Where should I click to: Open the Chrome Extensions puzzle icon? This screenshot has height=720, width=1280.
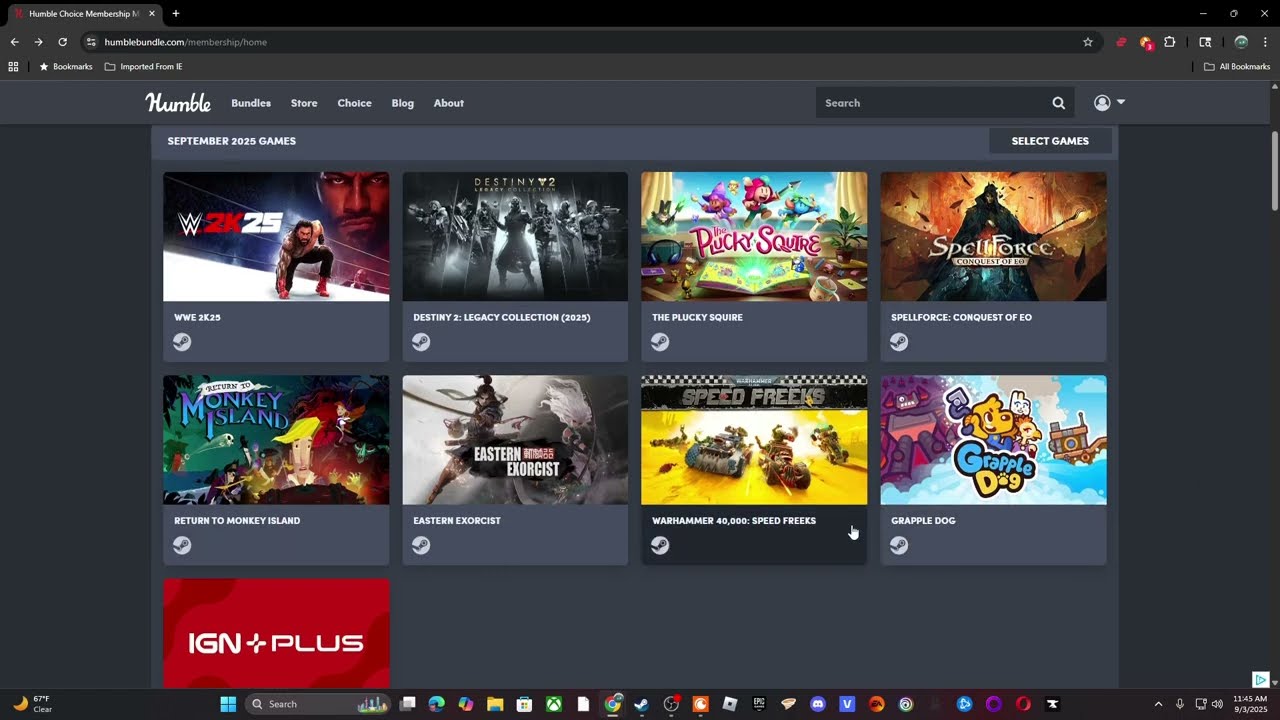tap(1170, 42)
